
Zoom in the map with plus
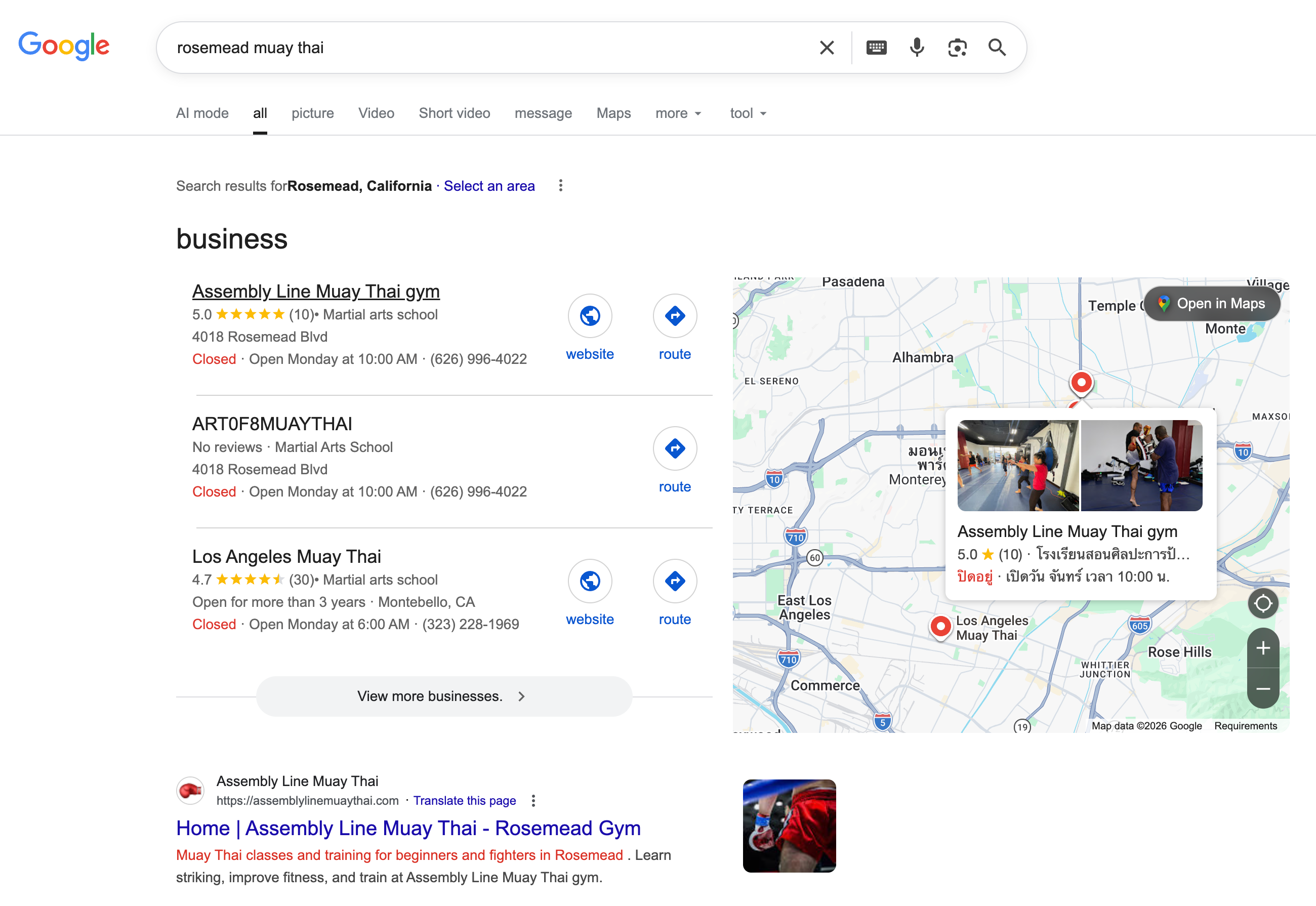1263,648
